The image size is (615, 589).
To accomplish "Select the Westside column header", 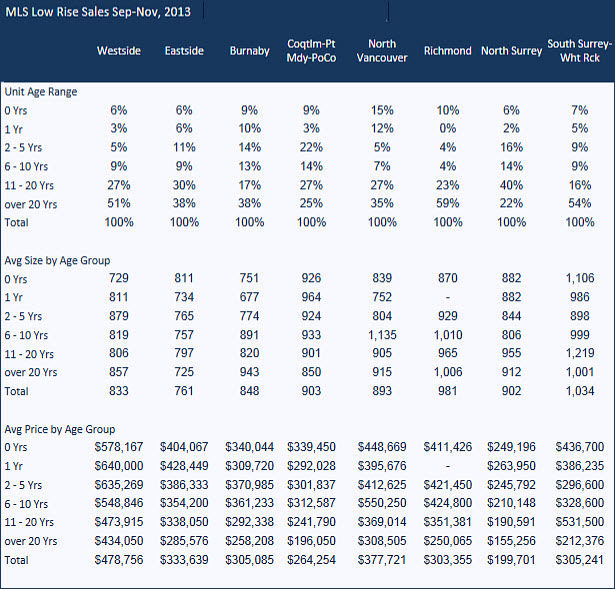I will [119, 51].
